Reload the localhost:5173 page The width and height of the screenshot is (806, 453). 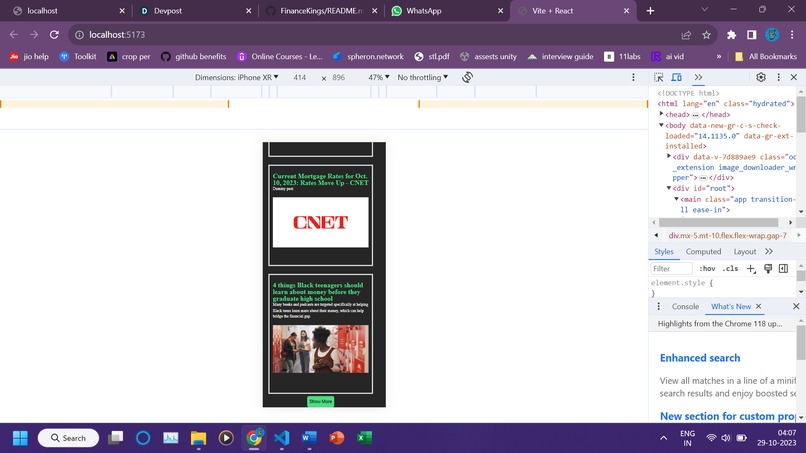[x=54, y=34]
